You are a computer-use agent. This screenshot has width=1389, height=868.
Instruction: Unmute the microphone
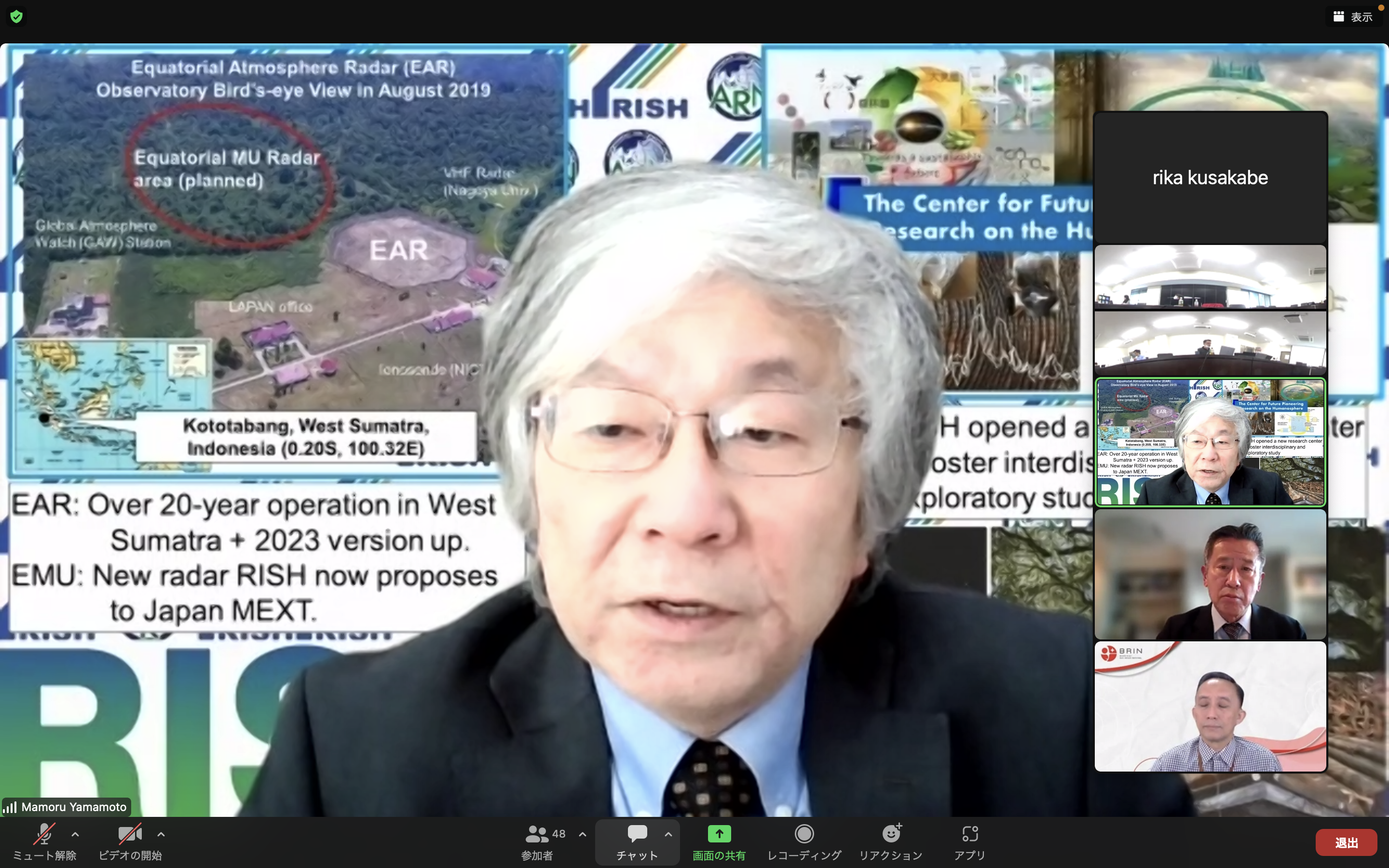pos(44,841)
